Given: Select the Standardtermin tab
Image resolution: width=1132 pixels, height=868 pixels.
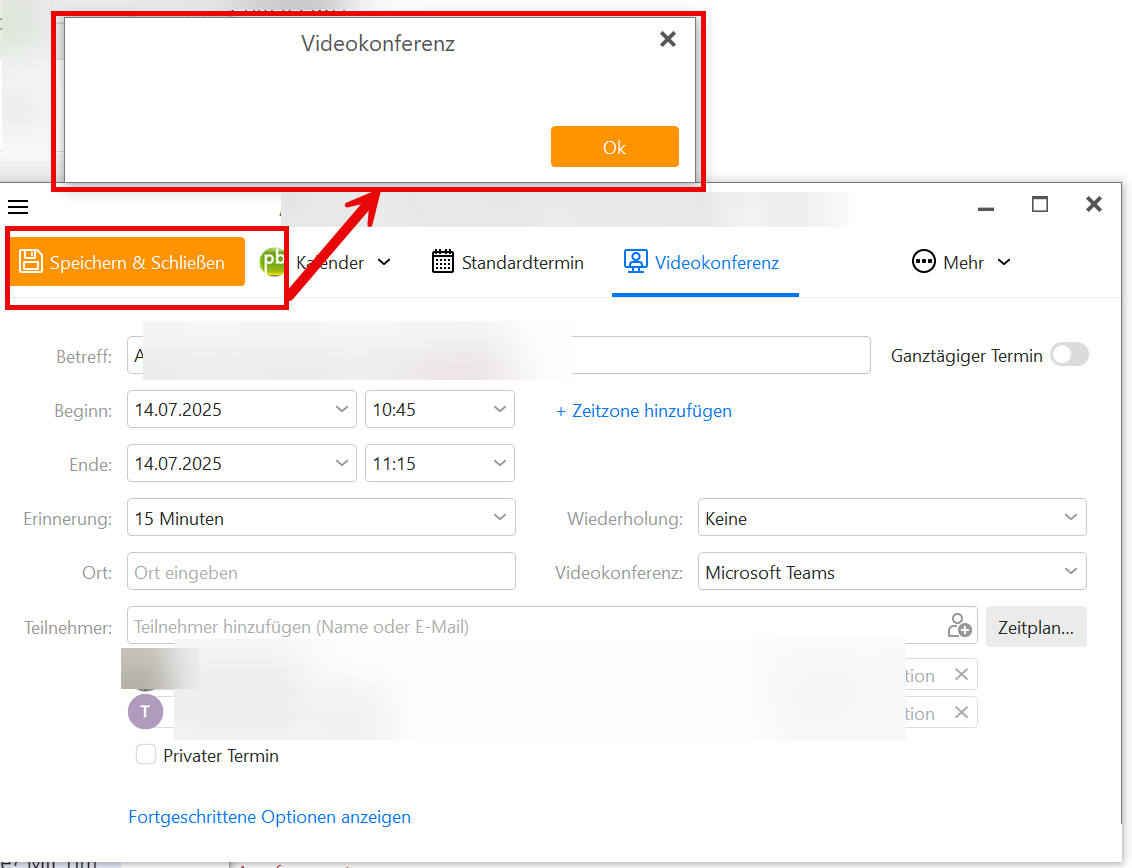Looking at the screenshot, I should [508, 262].
